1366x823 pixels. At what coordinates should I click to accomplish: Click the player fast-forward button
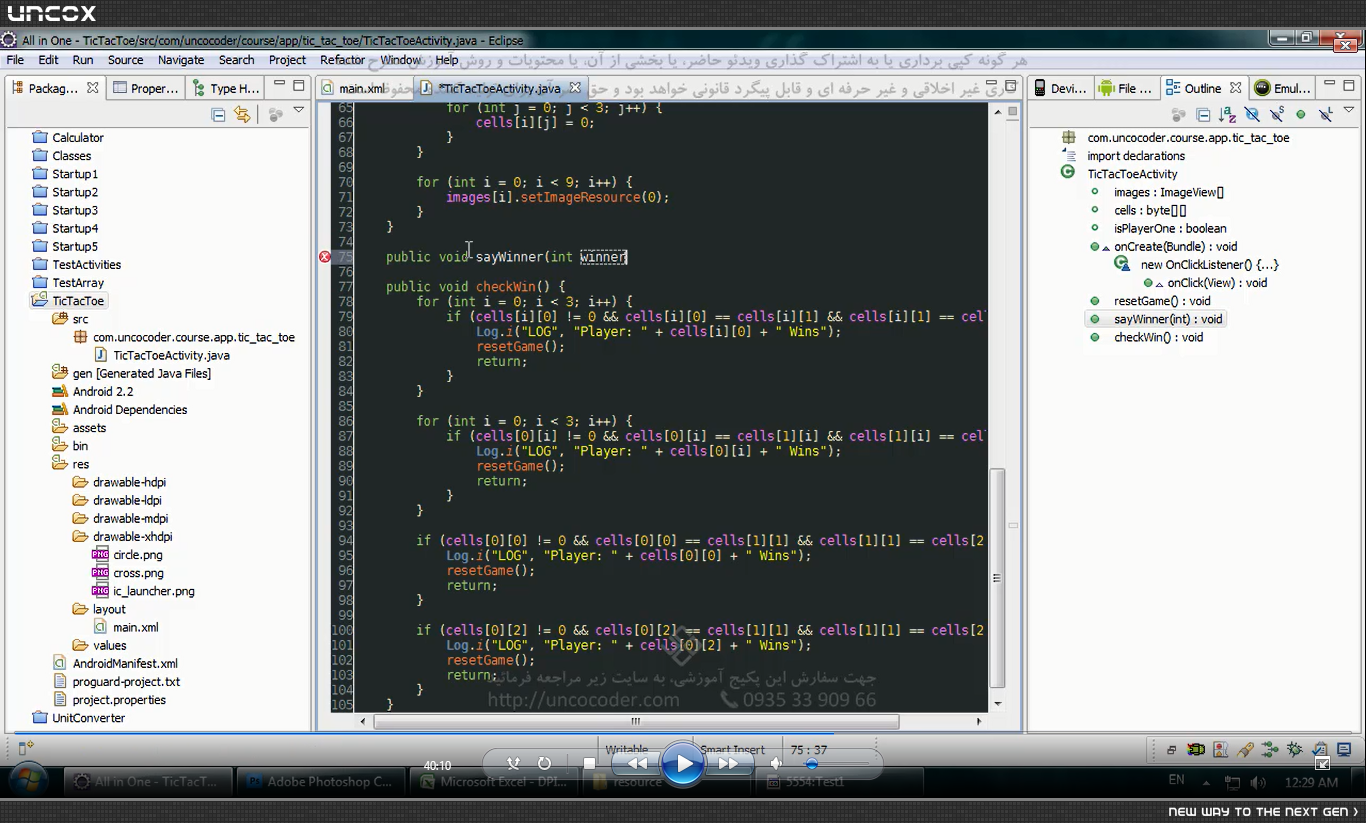[x=729, y=764]
